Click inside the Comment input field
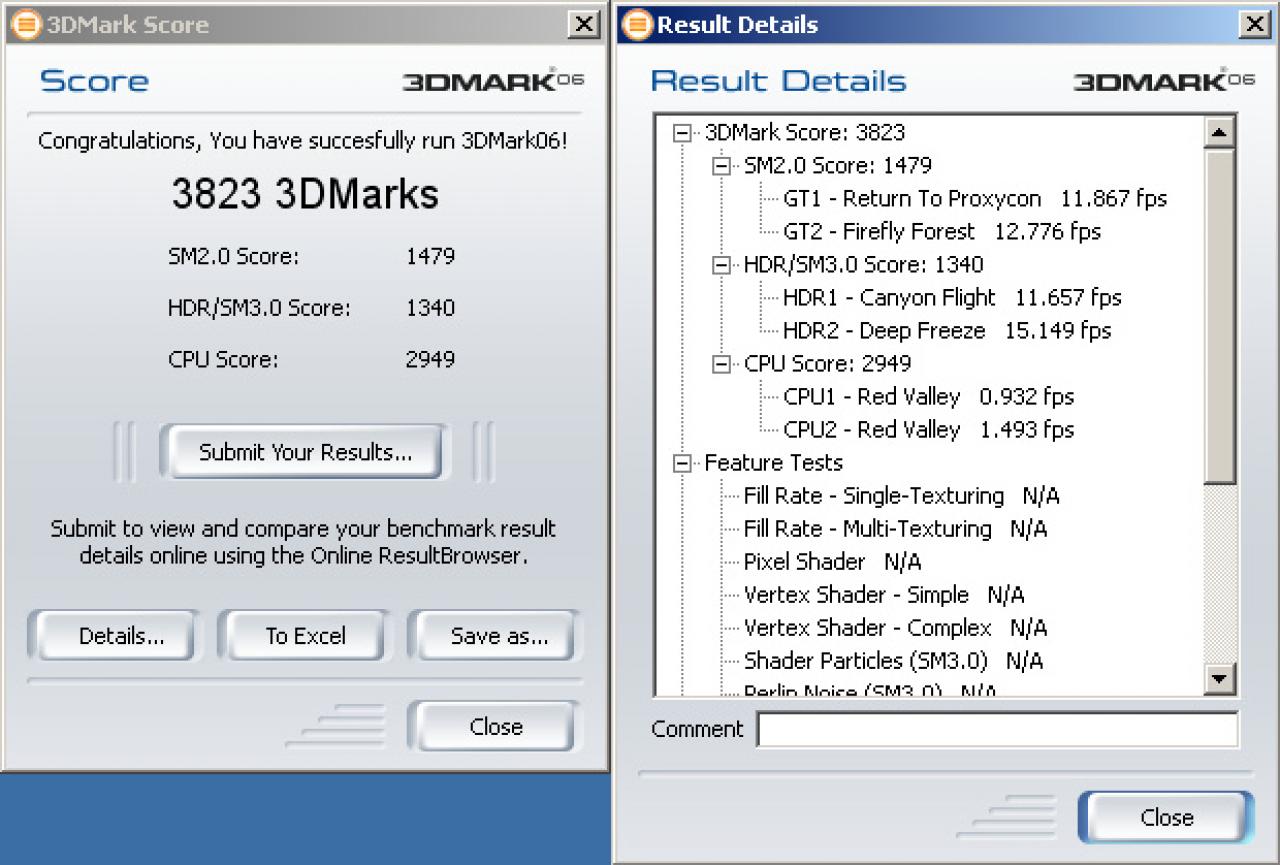This screenshot has height=865, width=1280. (997, 729)
